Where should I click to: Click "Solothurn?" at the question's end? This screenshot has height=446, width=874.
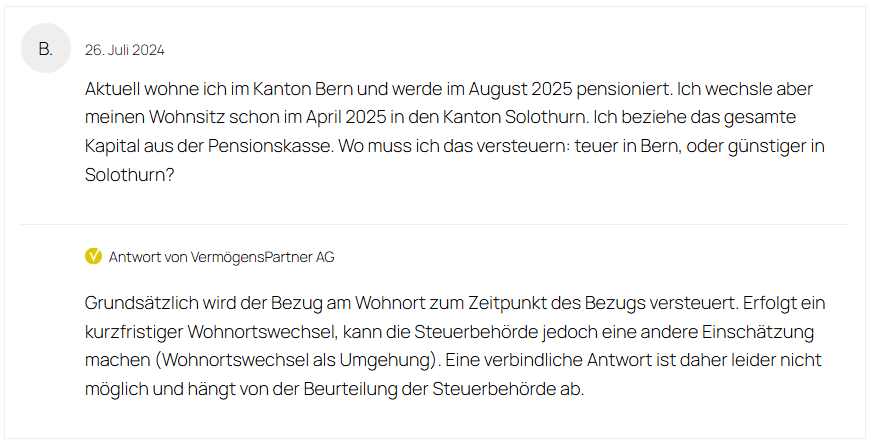coord(129,175)
